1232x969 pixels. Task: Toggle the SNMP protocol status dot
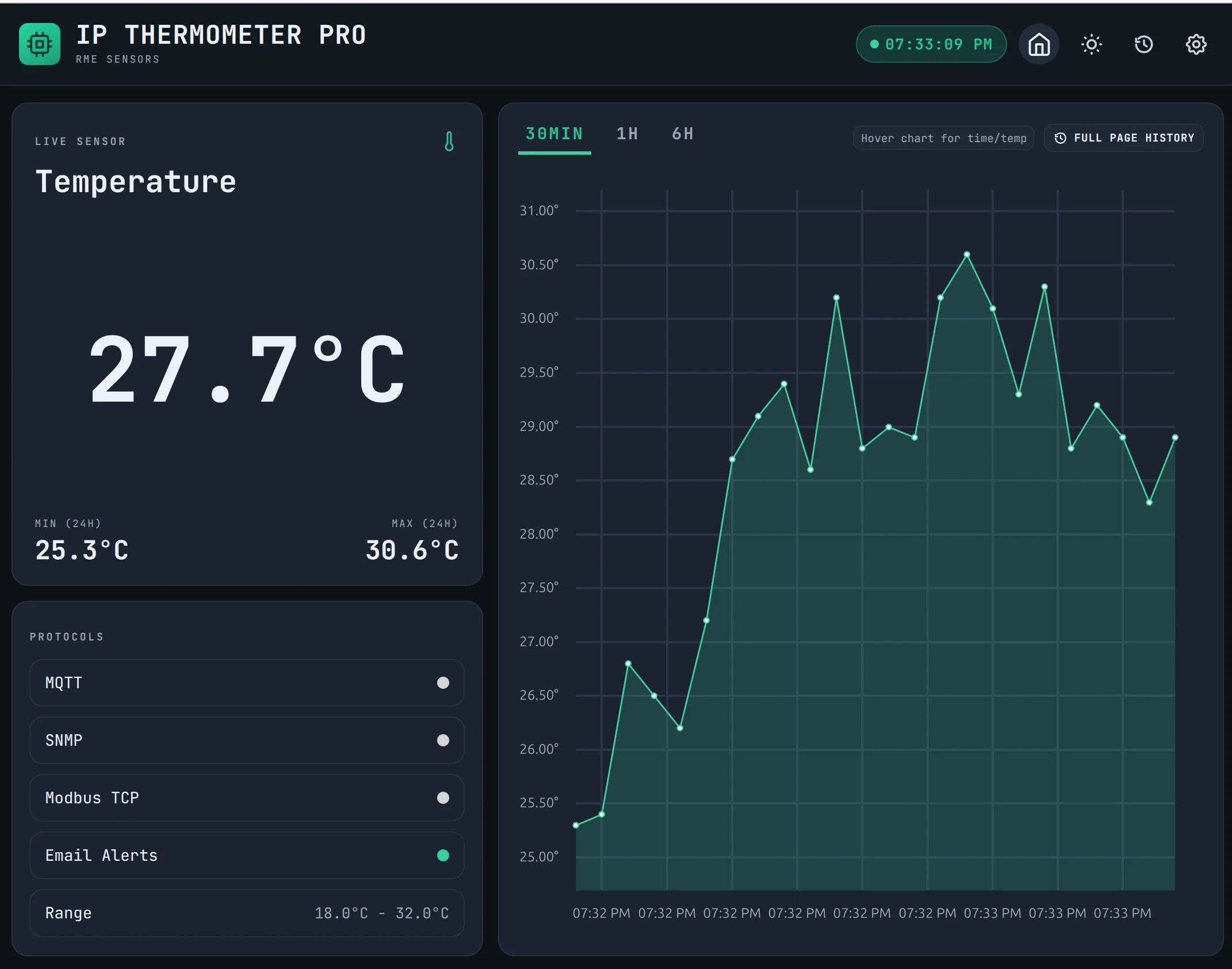pyautogui.click(x=443, y=741)
